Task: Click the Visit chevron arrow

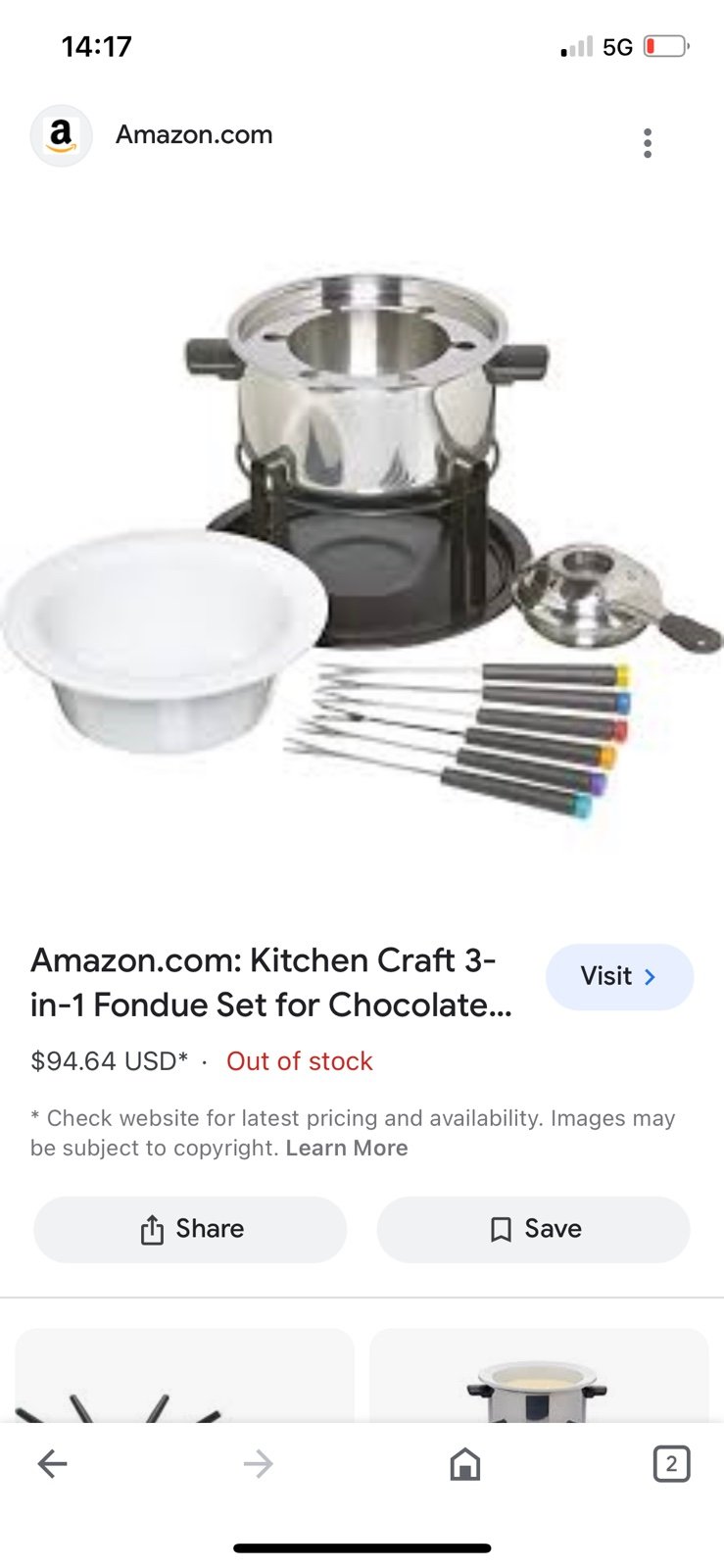Action: 651,977
